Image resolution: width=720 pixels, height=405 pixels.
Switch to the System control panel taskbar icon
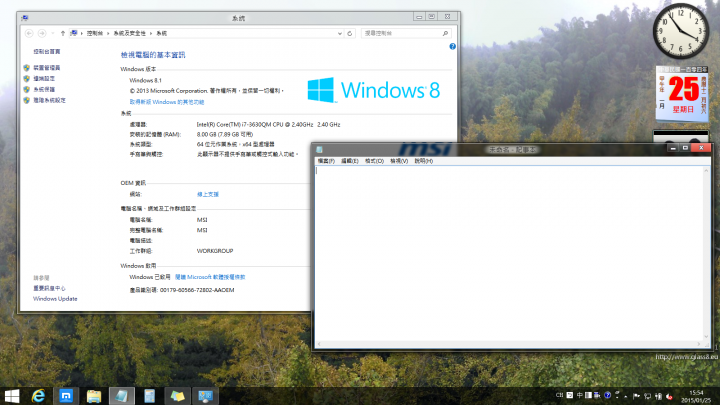tap(205, 396)
